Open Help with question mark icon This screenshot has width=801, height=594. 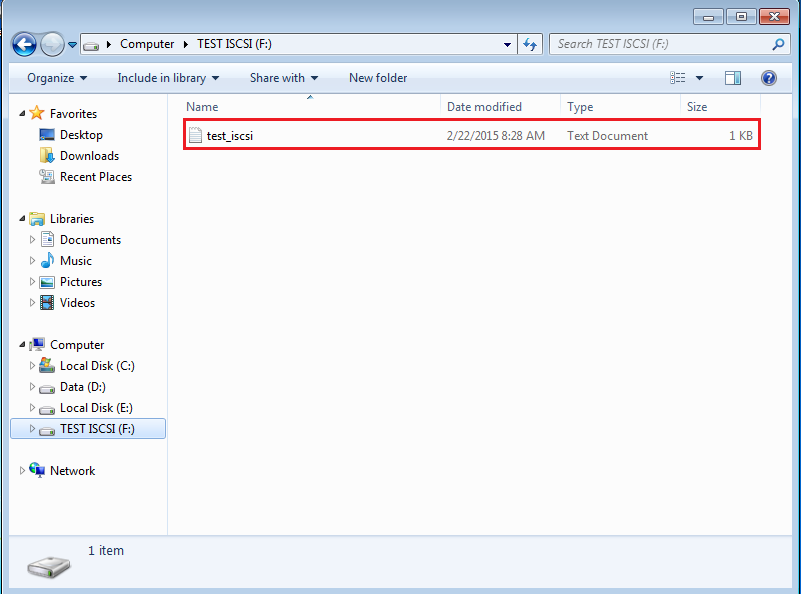768,78
